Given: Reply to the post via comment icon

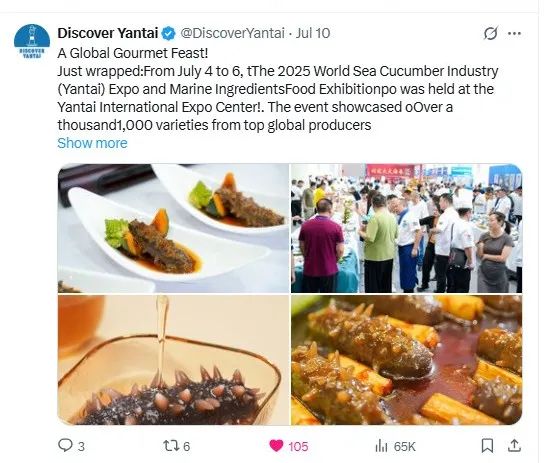Looking at the screenshot, I should tap(65, 445).
